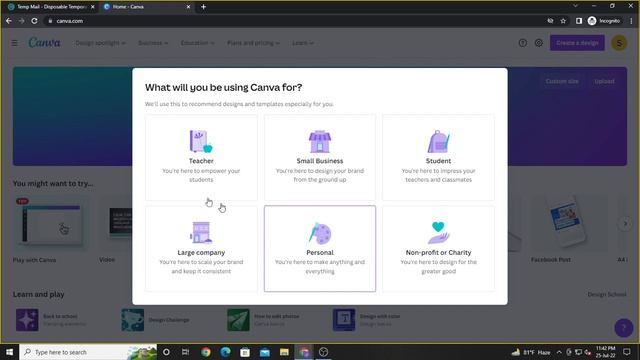Click the purple help bubble at bottom right
Image resolution: width=640 pixels, height=360 pixels.
pos(624,328)
